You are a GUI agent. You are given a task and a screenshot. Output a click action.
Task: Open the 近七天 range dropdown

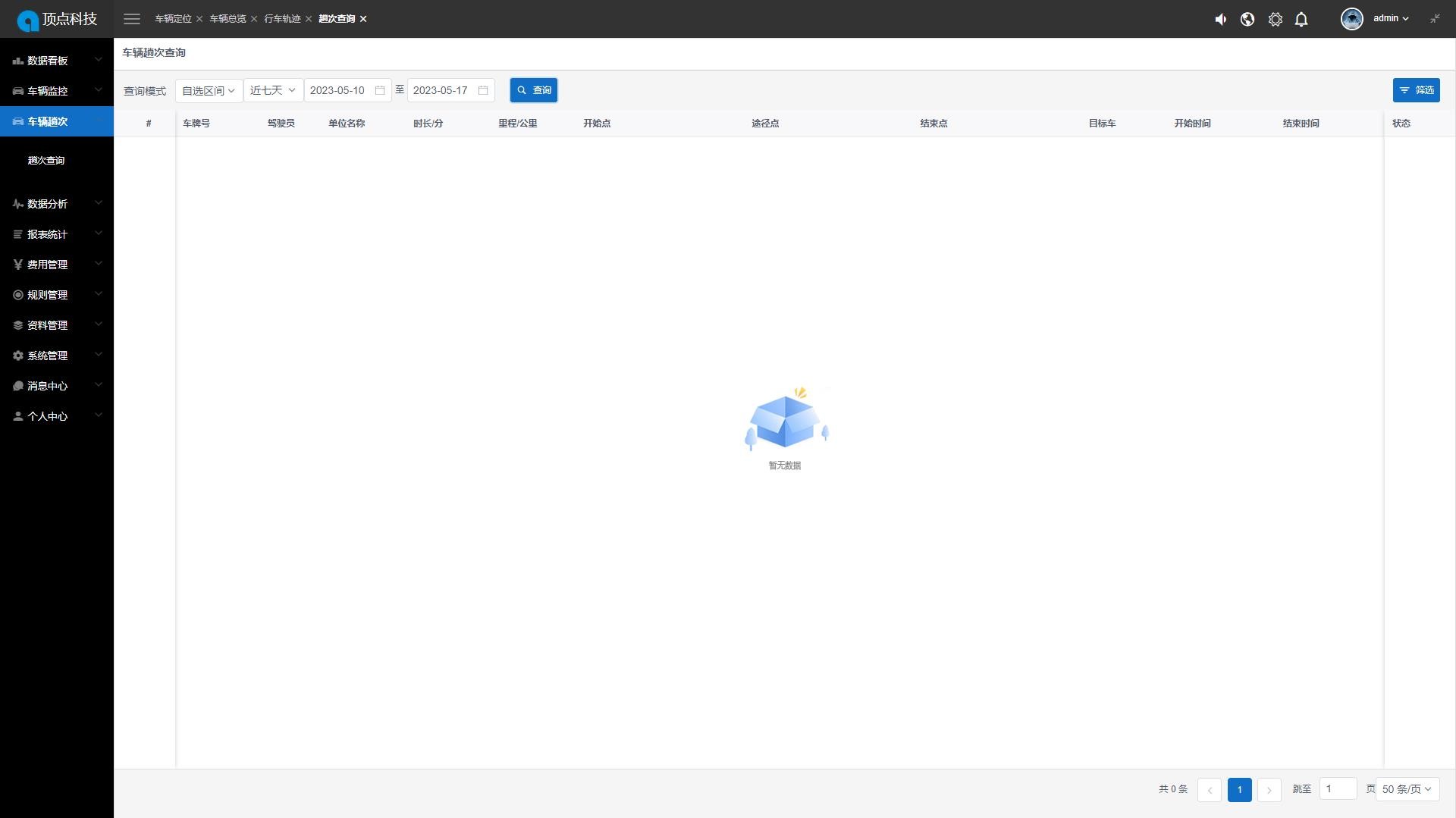click(x=273, y=90)
